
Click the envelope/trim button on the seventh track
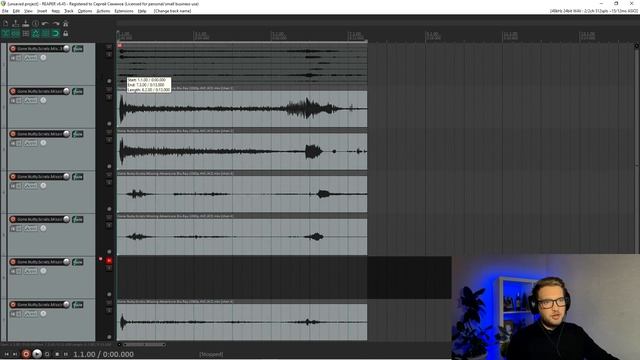pos(31,314)
